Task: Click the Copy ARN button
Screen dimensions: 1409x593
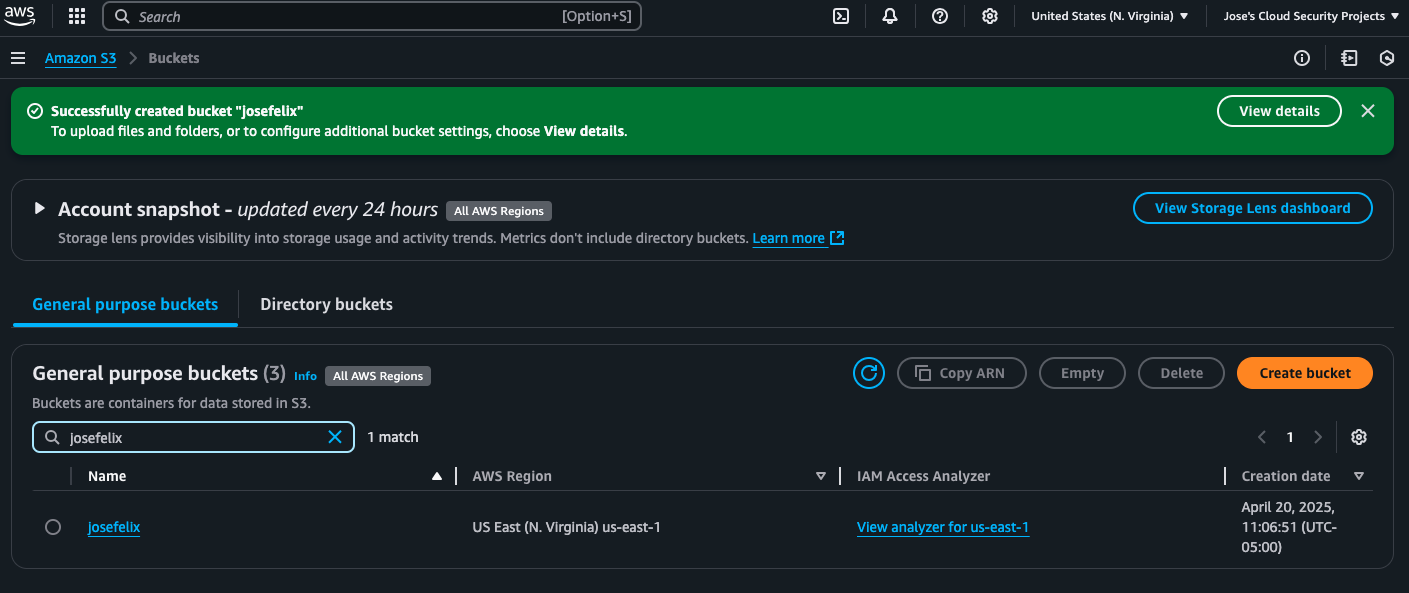Action: [962, 373]
